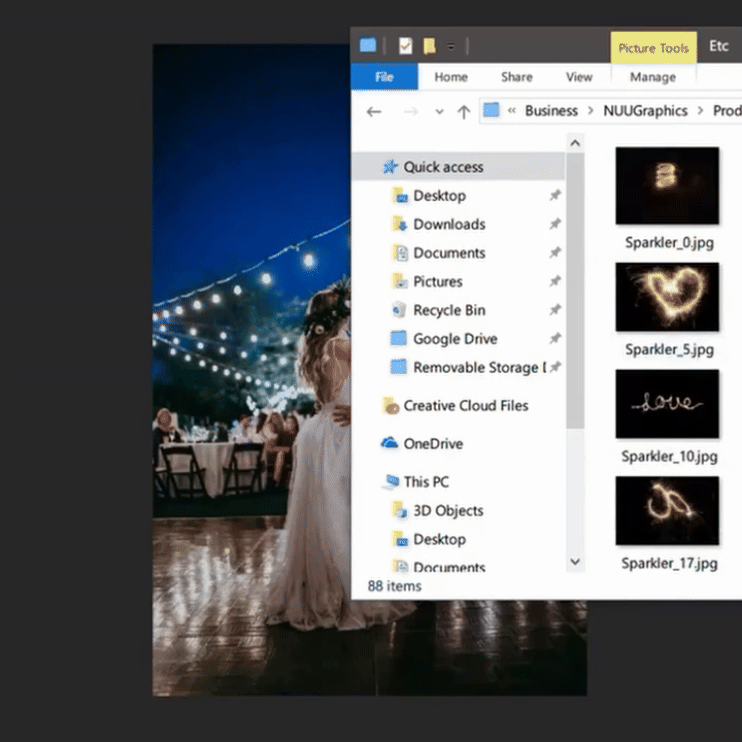Click NUUGraphics in the address path
Screen dimensions: 742x742
645,111
